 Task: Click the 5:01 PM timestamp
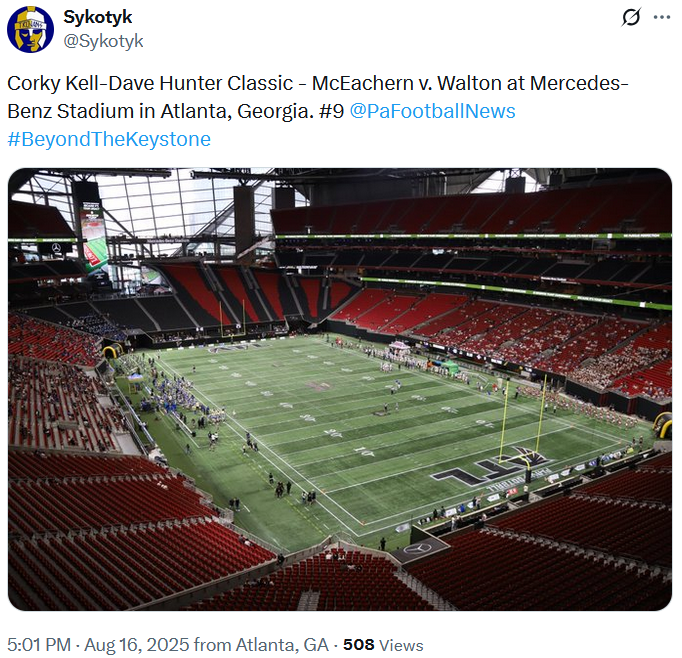tap(39, 645)
